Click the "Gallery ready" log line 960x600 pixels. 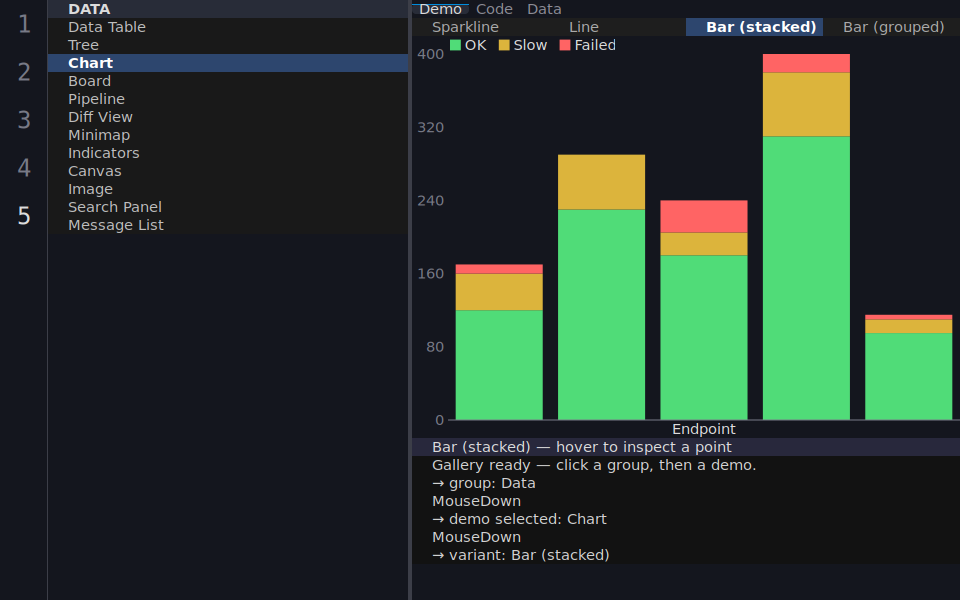tap(686, 465)
